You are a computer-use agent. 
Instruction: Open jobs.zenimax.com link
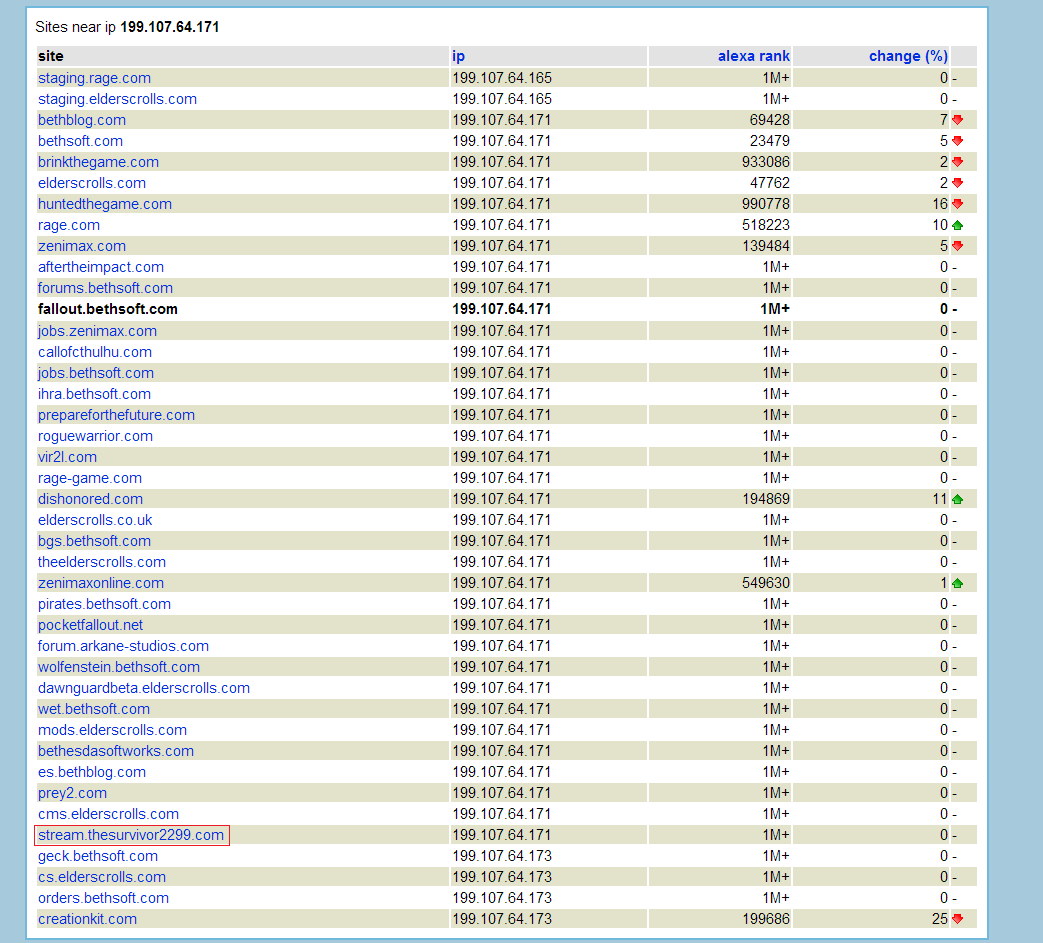(97, 331)
